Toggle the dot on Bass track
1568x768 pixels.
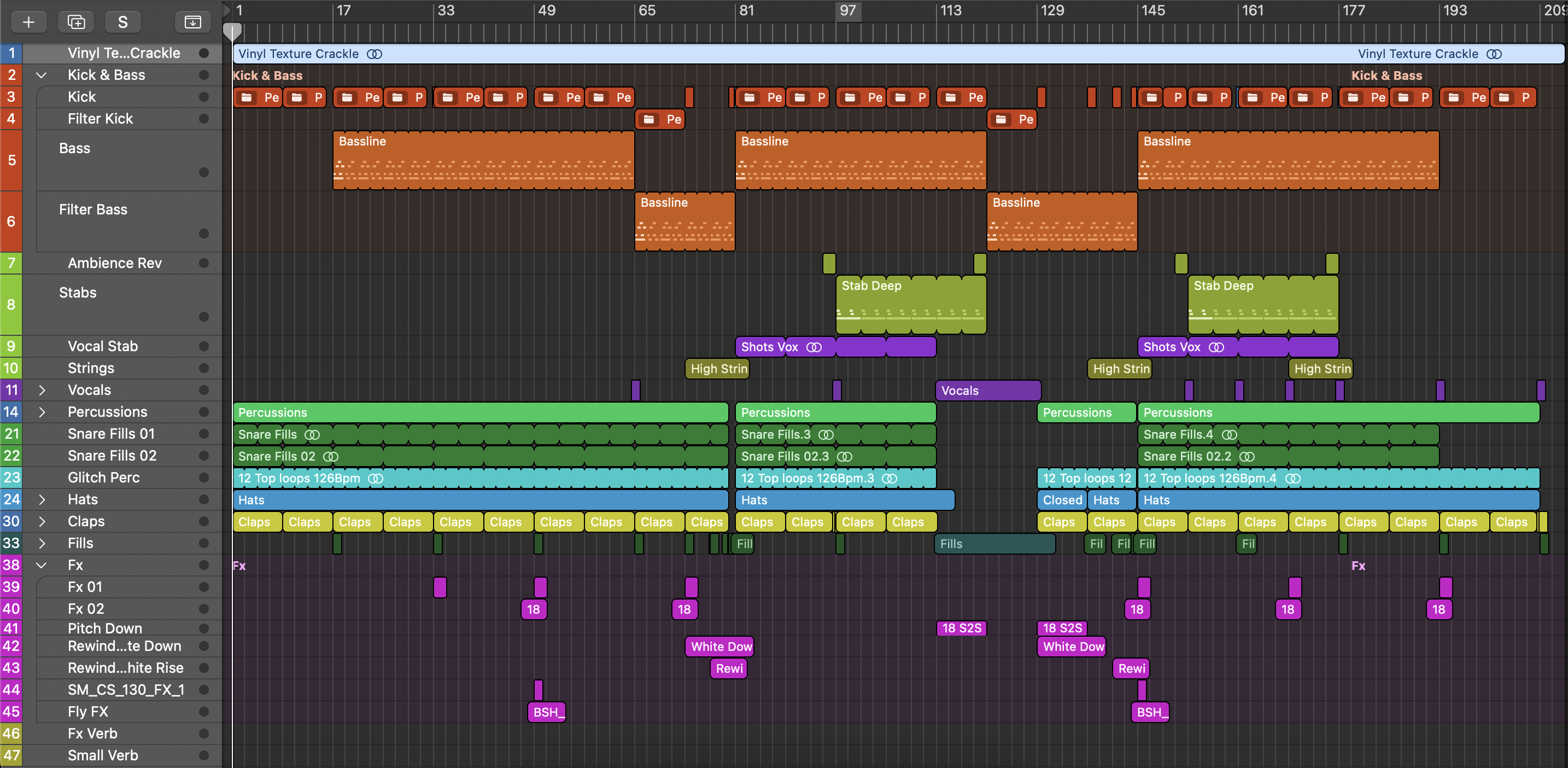coord(204,172)
